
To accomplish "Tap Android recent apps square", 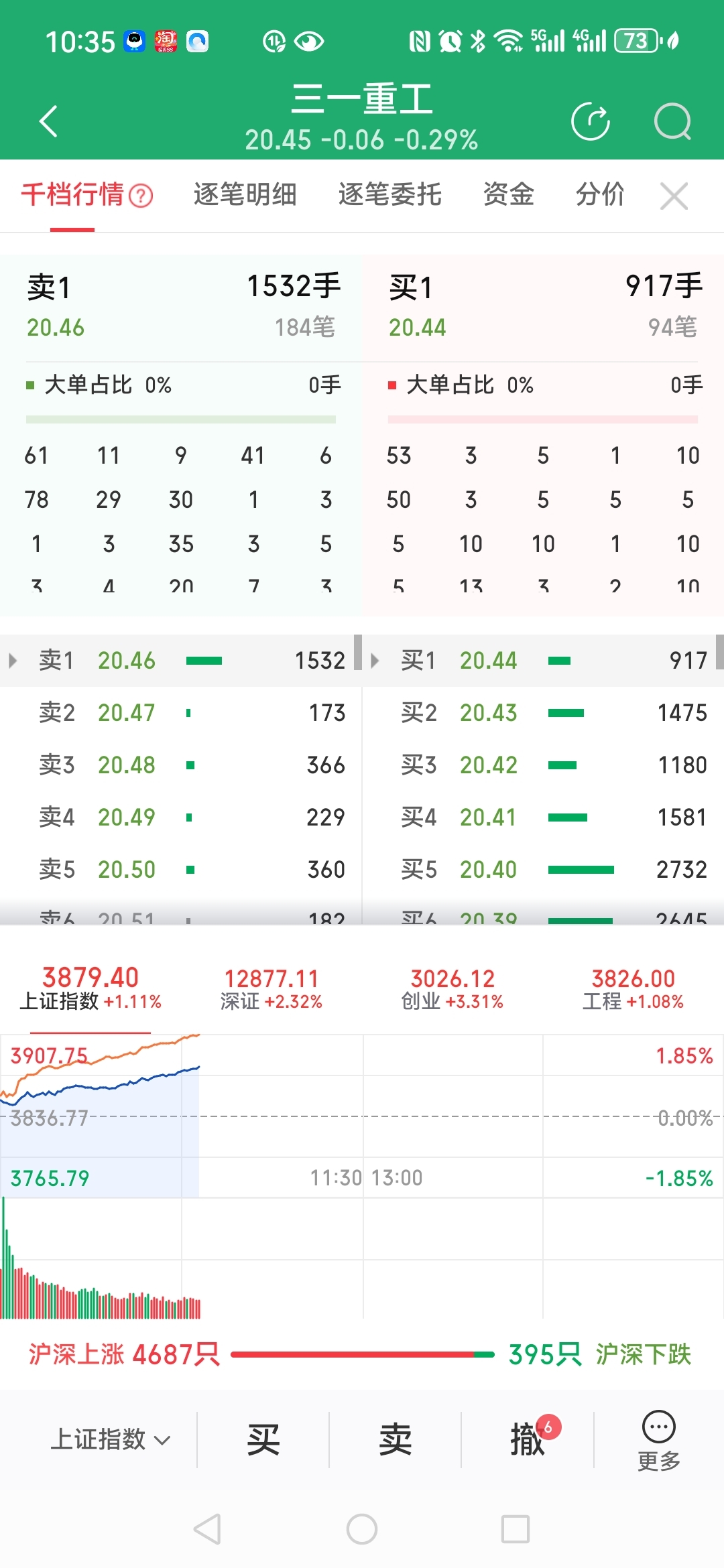I will (516, 1529).
